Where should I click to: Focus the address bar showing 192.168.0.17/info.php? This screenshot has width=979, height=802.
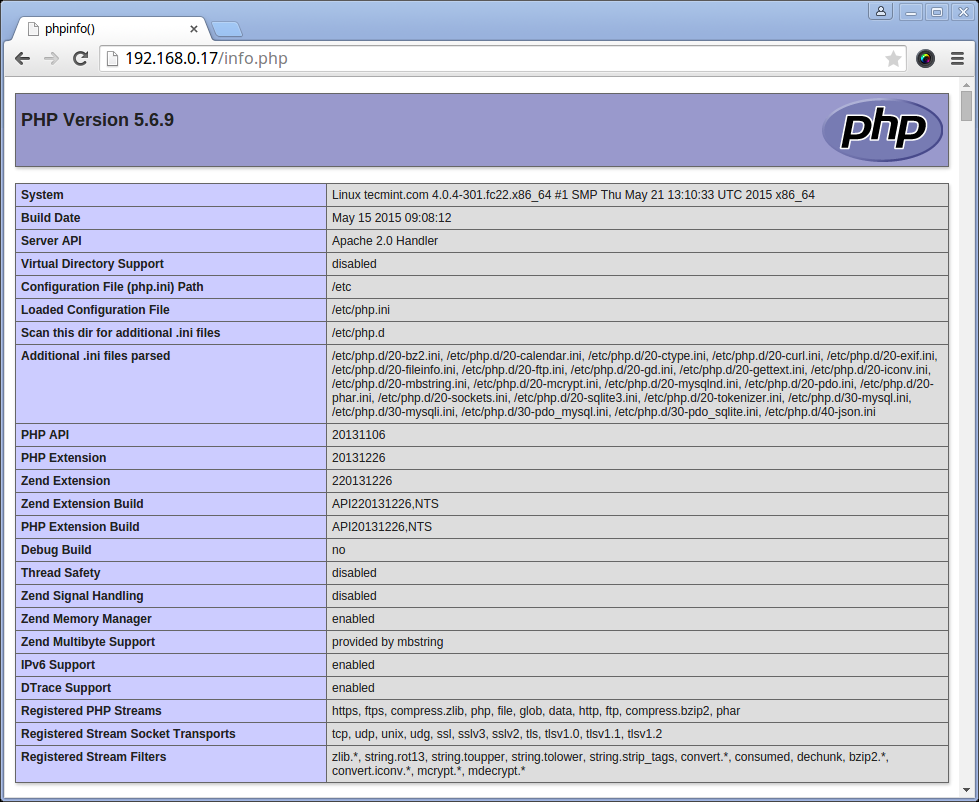(x=503, y=59)
